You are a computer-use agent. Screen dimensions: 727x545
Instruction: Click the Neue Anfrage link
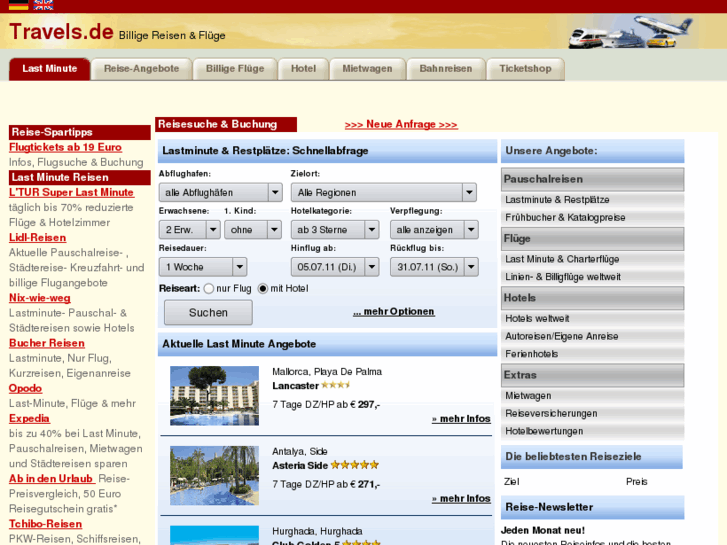(401, 124)
